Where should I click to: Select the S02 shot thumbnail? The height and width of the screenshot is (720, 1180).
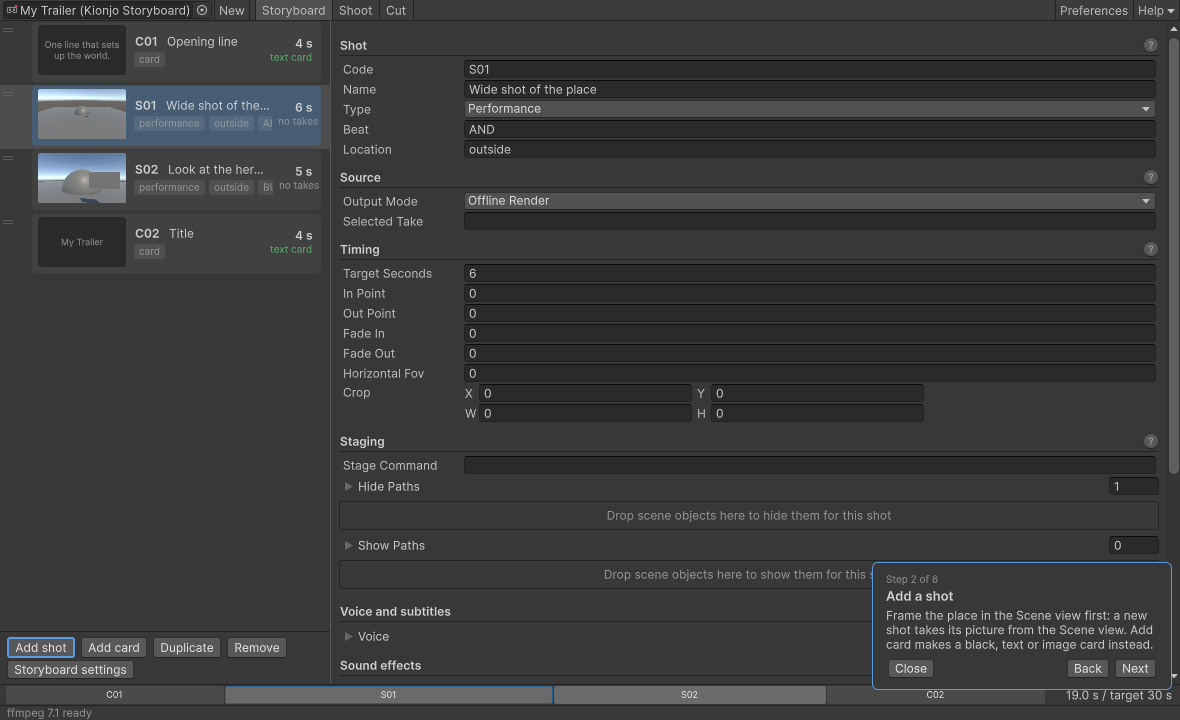tap(82, 178)
